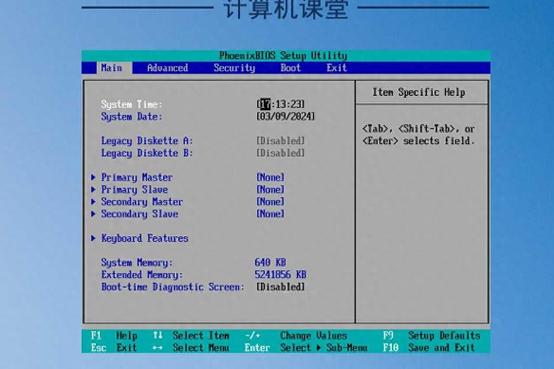Select the System Date value 03/09/2024
Image resolution: width=554 pixels, height=369 pixels.
click(285, 117)
